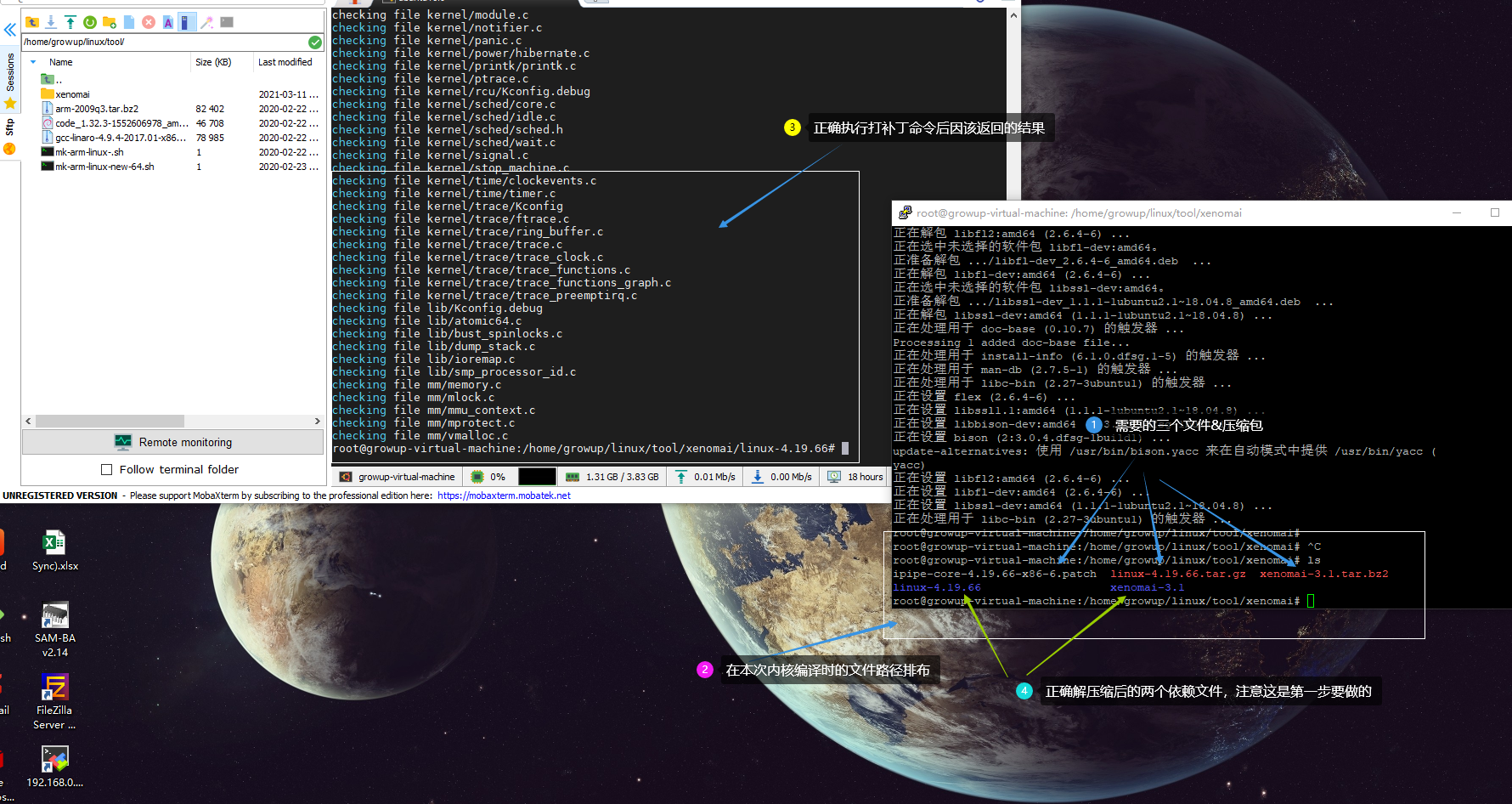
Task: Click the upload file icon
Action: [x=70, y=22]
